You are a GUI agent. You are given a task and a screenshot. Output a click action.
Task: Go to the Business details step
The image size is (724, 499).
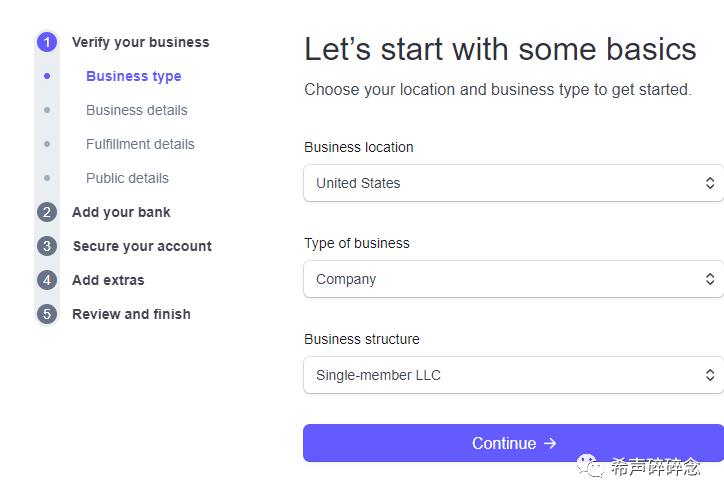[136, 110]
